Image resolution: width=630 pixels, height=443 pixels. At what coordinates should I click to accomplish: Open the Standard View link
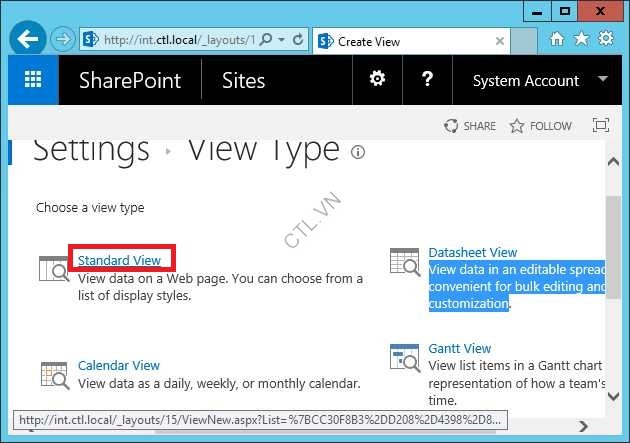(119, 261)
